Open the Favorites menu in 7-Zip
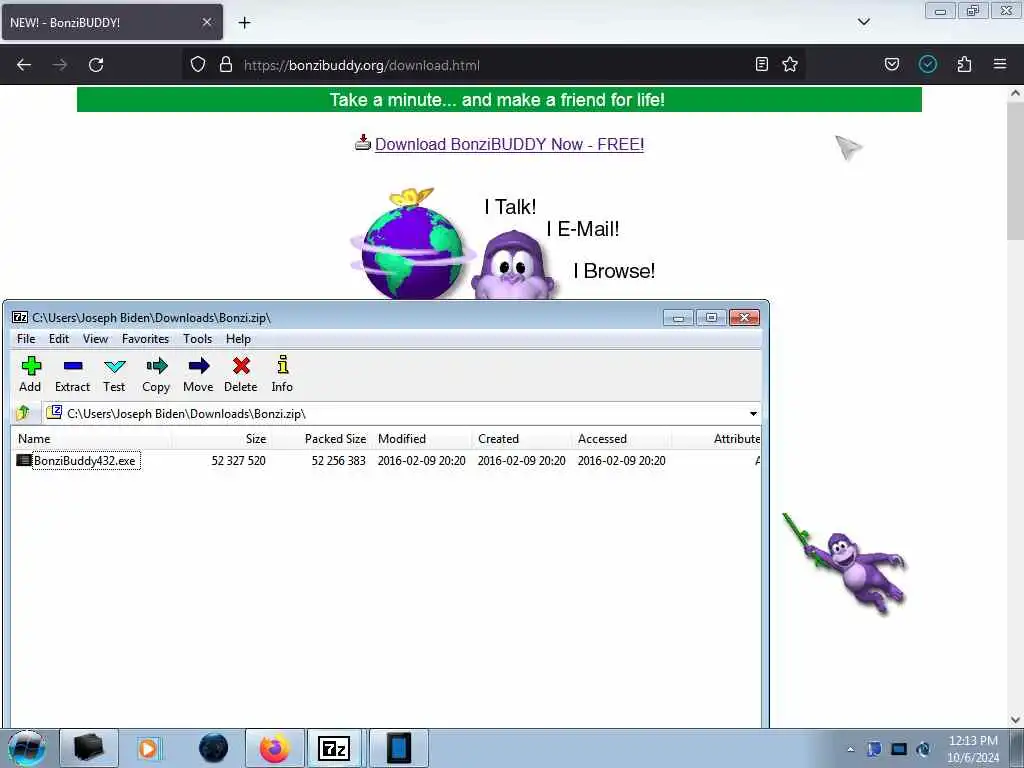 [x=146, y=338]
